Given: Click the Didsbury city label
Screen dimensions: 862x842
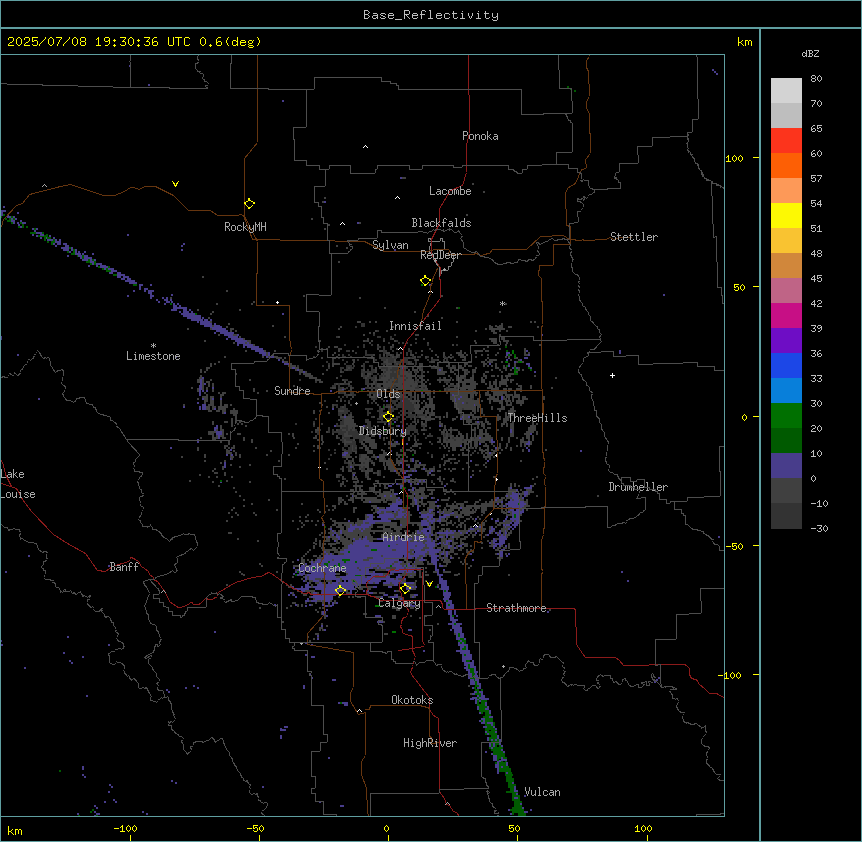Looking at the screenshot, I should click(x=383, y=431).
